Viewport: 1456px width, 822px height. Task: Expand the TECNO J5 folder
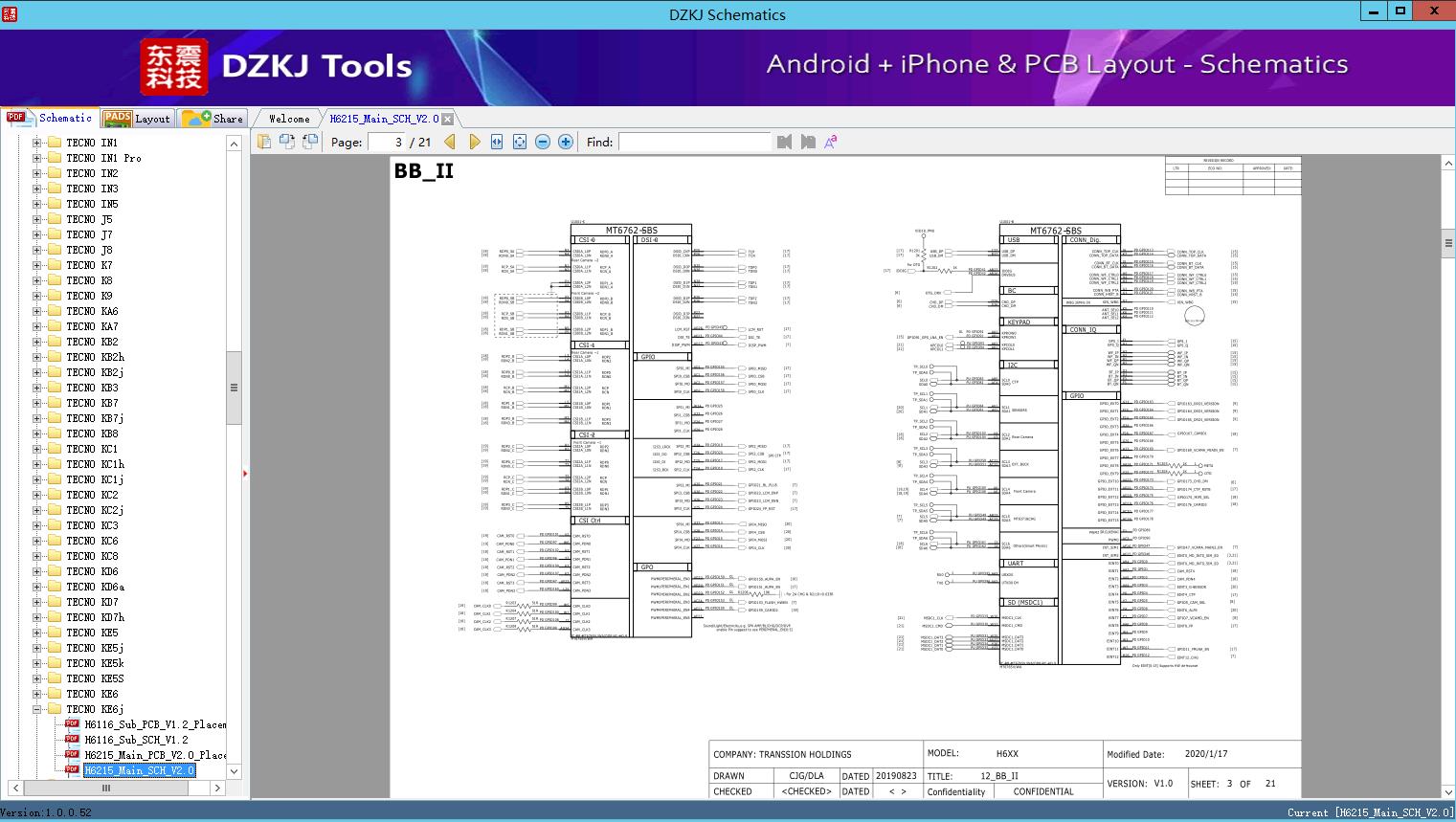[37, 219]
